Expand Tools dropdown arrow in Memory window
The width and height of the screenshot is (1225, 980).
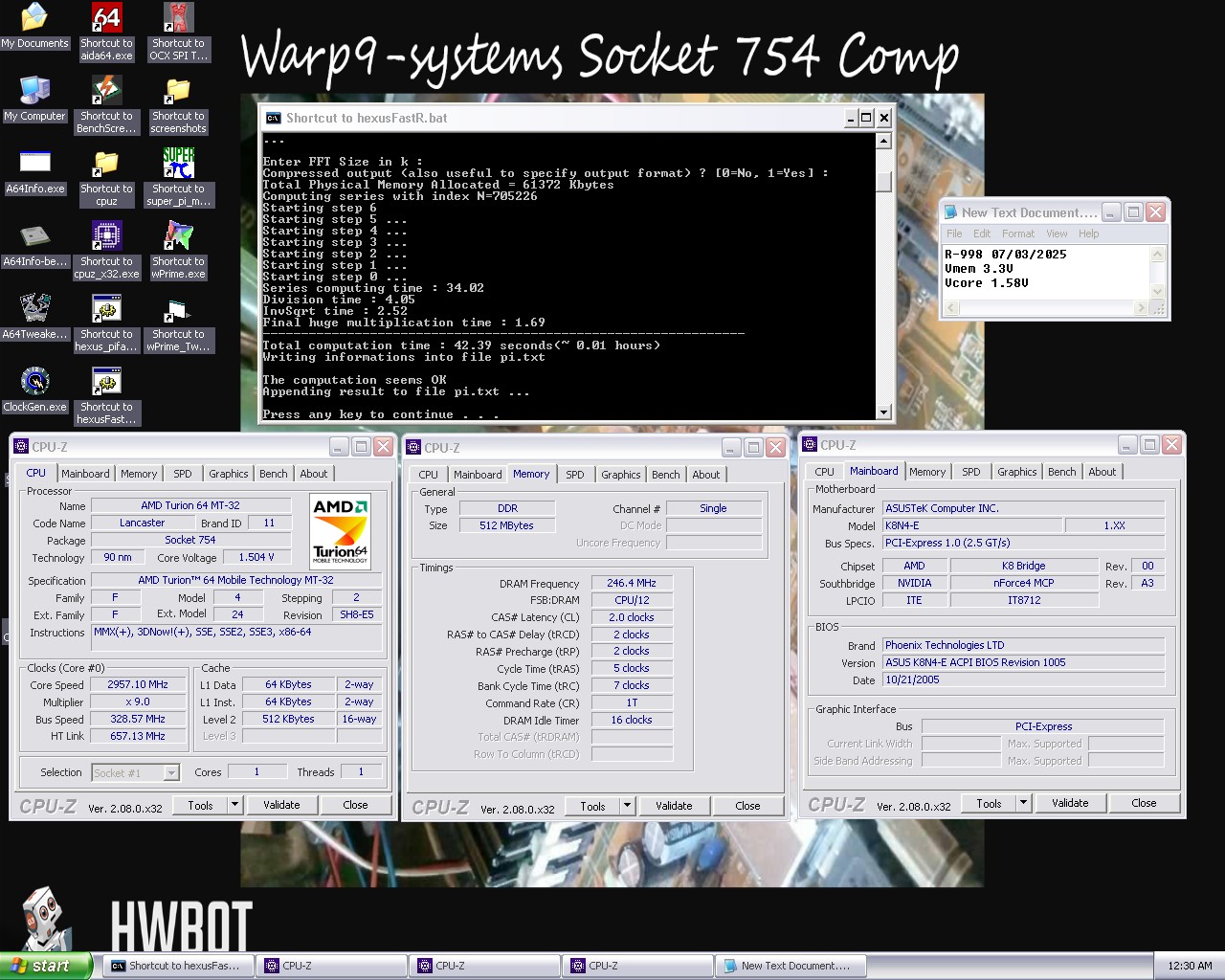point(627,806)
